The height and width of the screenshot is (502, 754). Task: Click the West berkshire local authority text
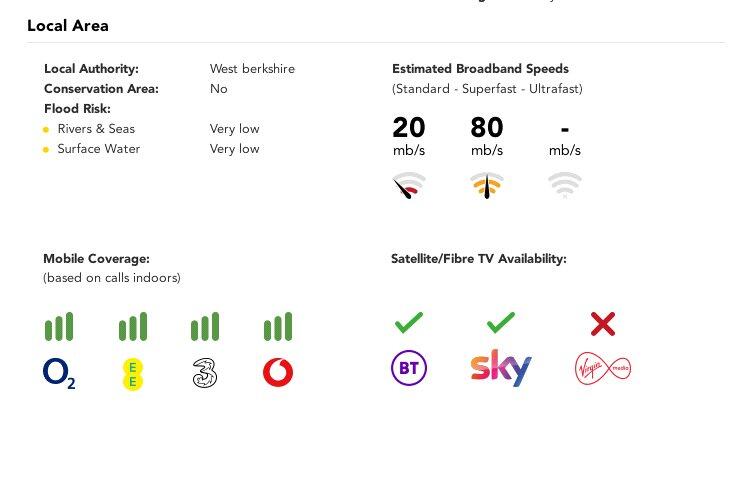pyautogui.click(x=252, y=69)
